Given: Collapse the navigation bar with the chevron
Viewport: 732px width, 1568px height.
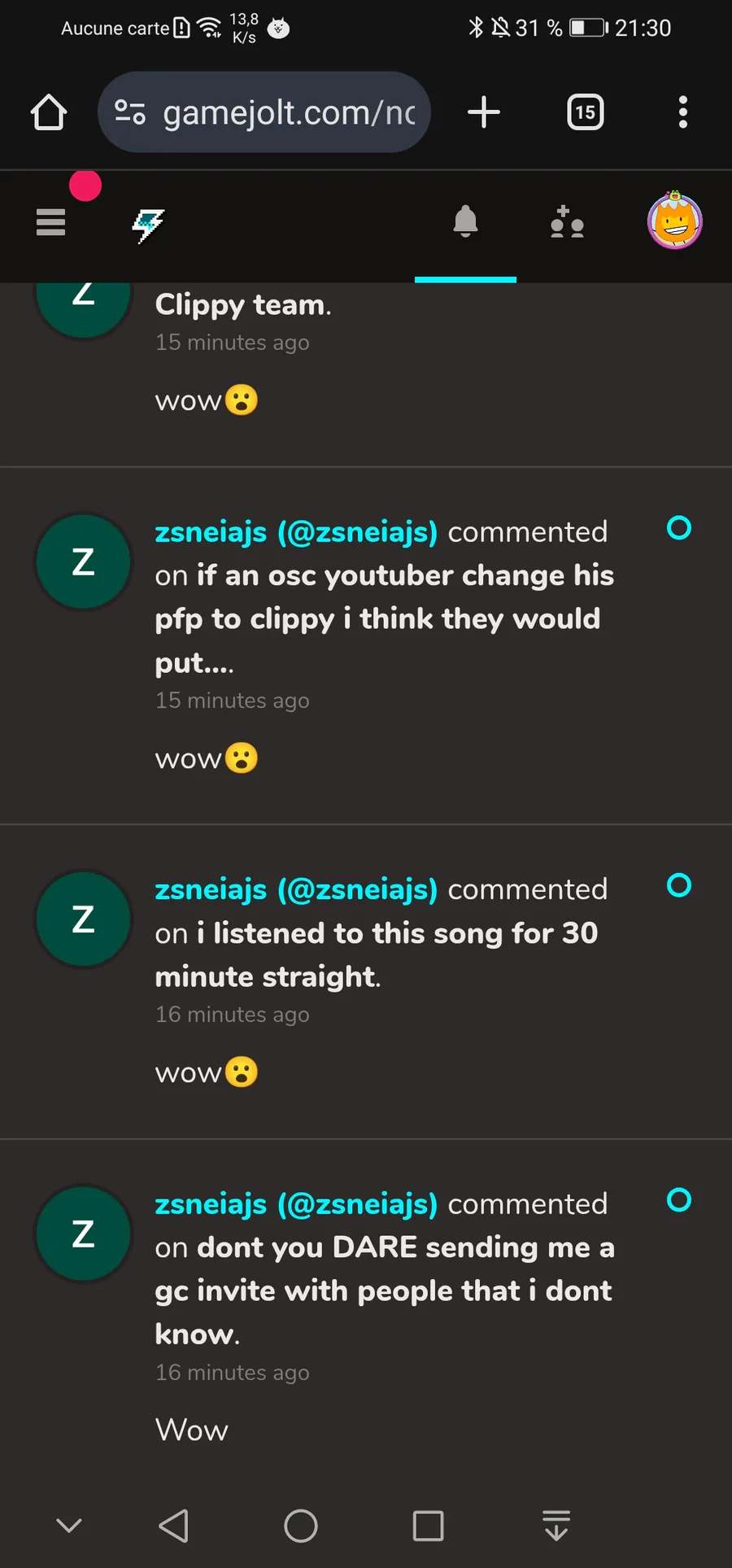Looking at the screenshot, I should click(x=69, y=1526).
